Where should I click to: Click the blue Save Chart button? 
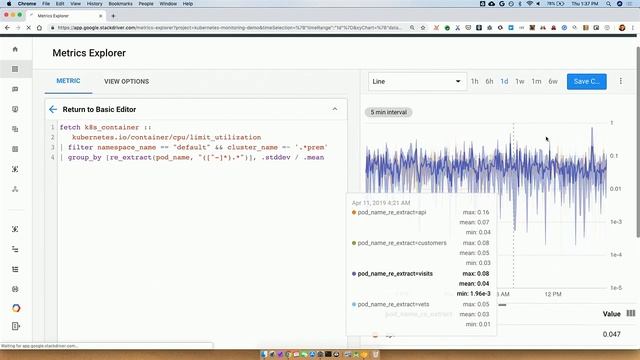click(587, 81)
